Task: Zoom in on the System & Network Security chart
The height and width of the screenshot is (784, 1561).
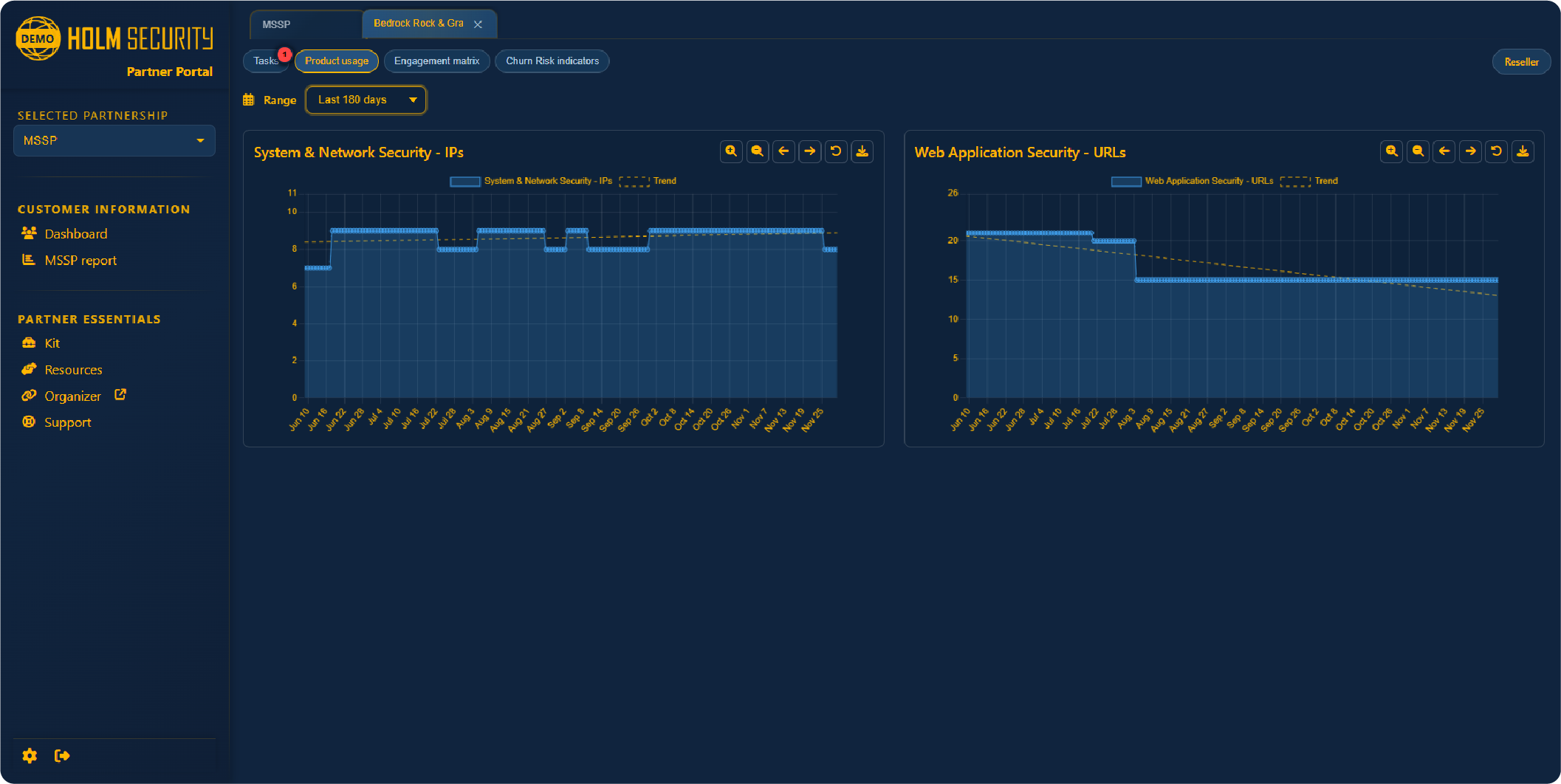Action: point(730,151)
